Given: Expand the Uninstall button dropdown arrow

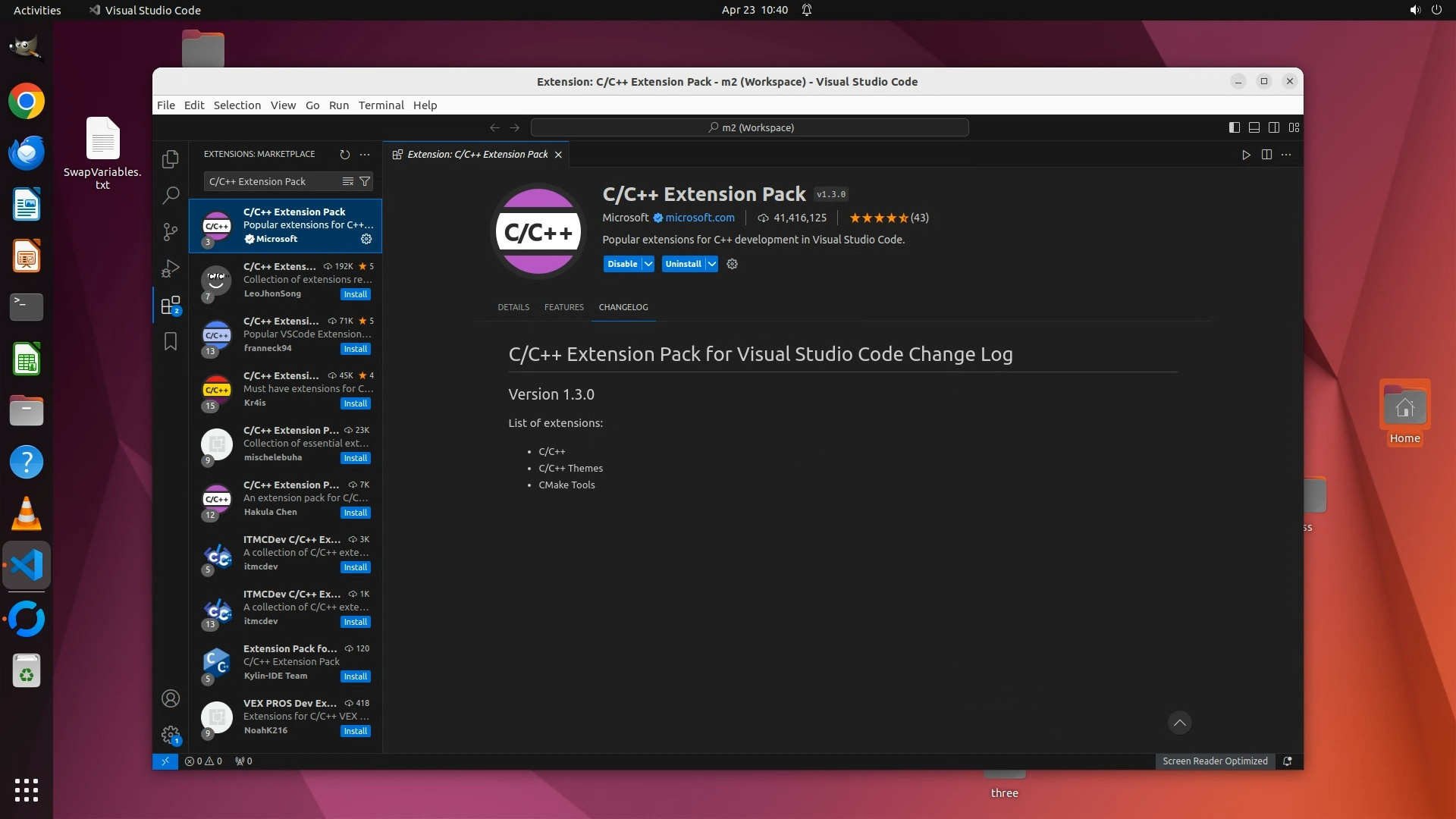Looking at the screenshot, I should coord(712,264).
